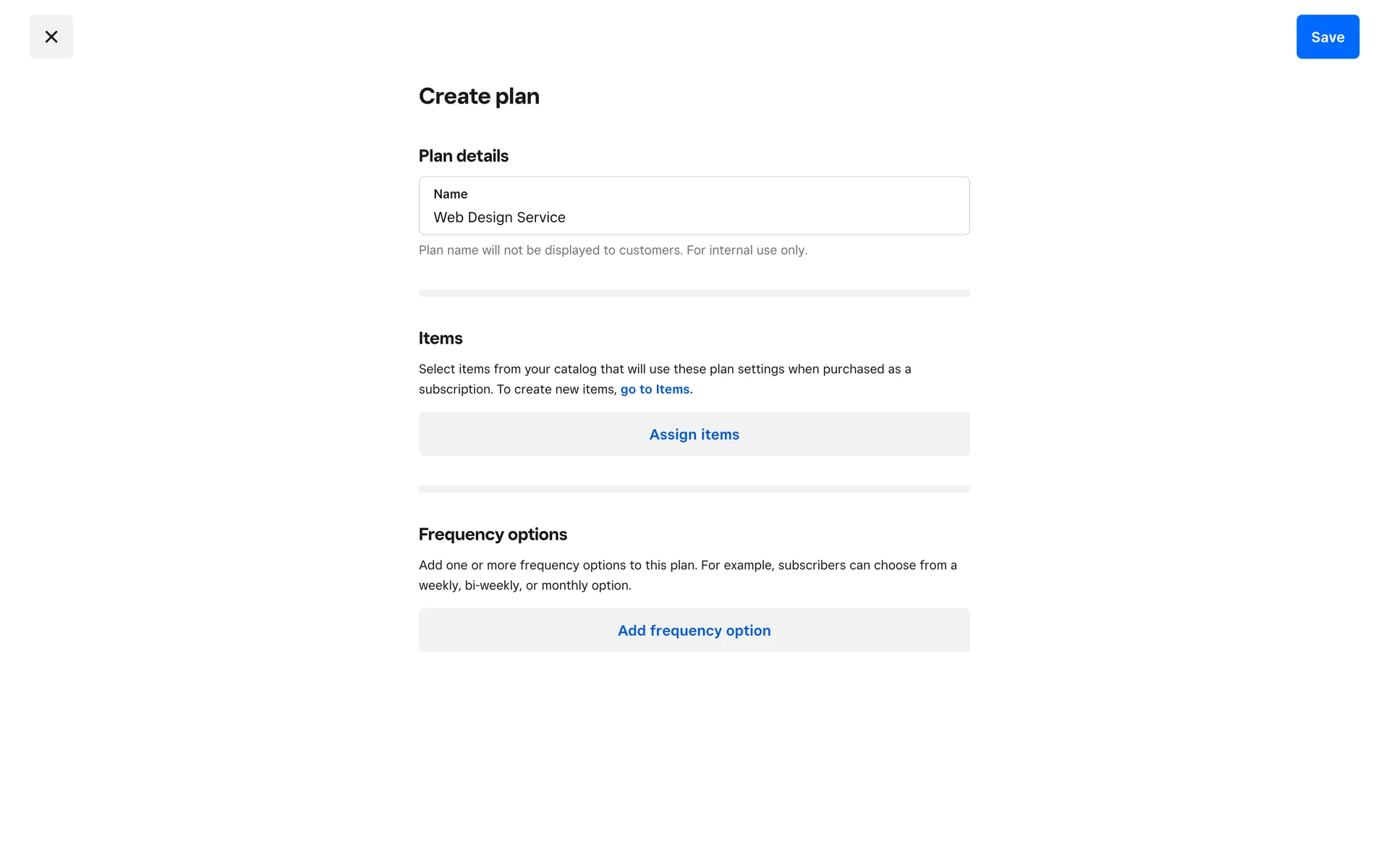The width and height of the screenshot is (1389, 868).
Task: Click the Frequency options heading
Action: (492, 535)
